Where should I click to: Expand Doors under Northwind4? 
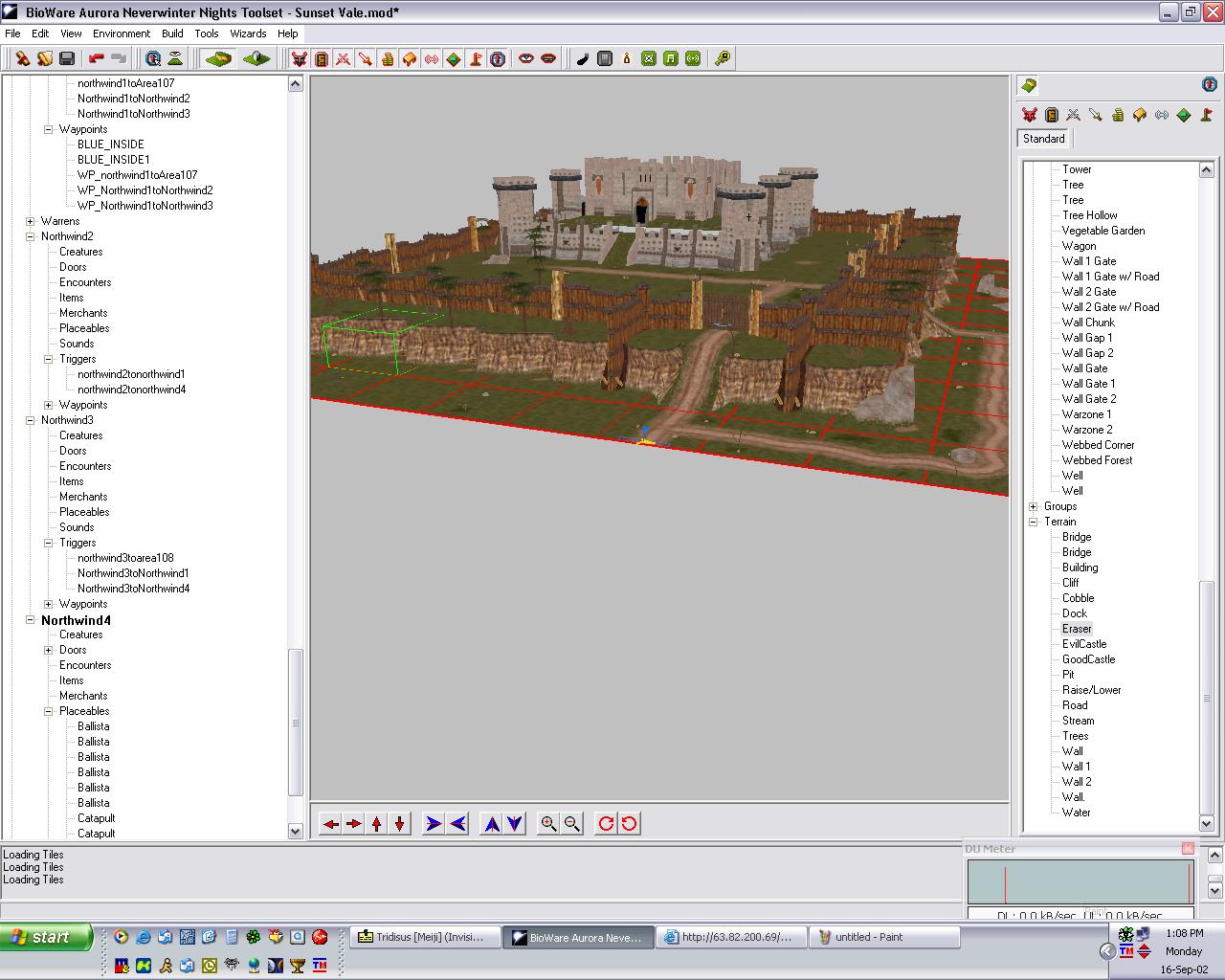pos(49,650)
